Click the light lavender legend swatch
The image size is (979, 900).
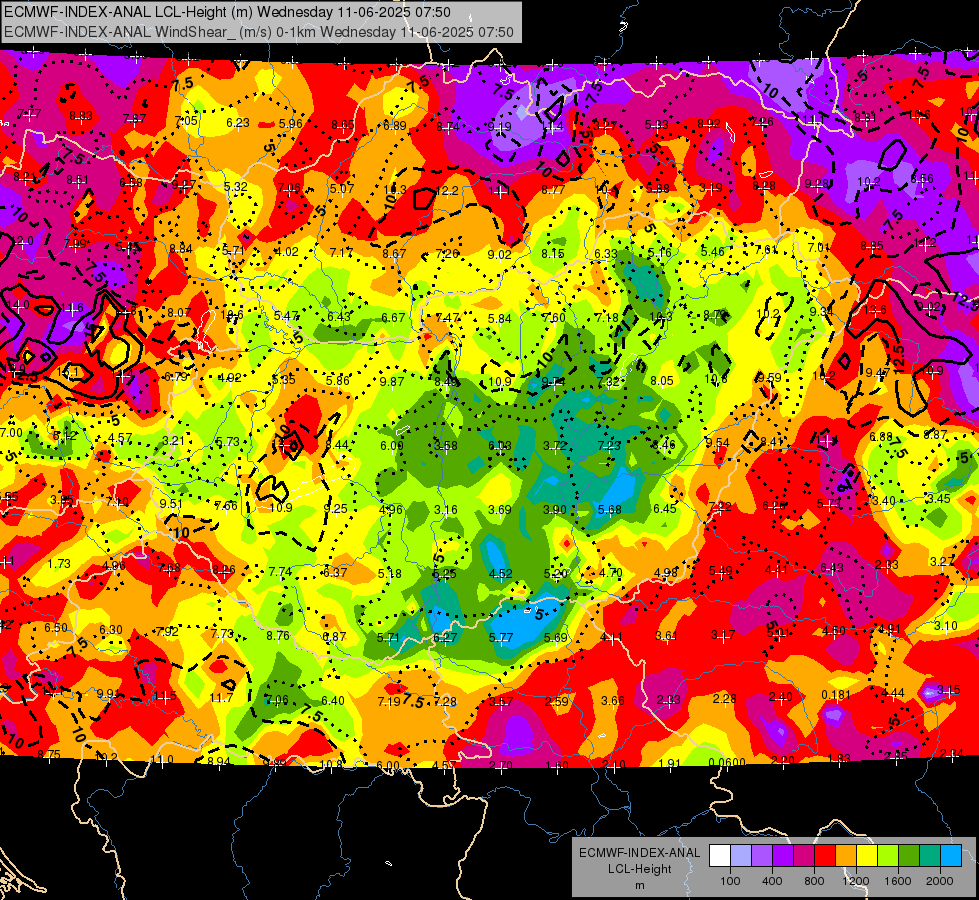click(740, 856)
